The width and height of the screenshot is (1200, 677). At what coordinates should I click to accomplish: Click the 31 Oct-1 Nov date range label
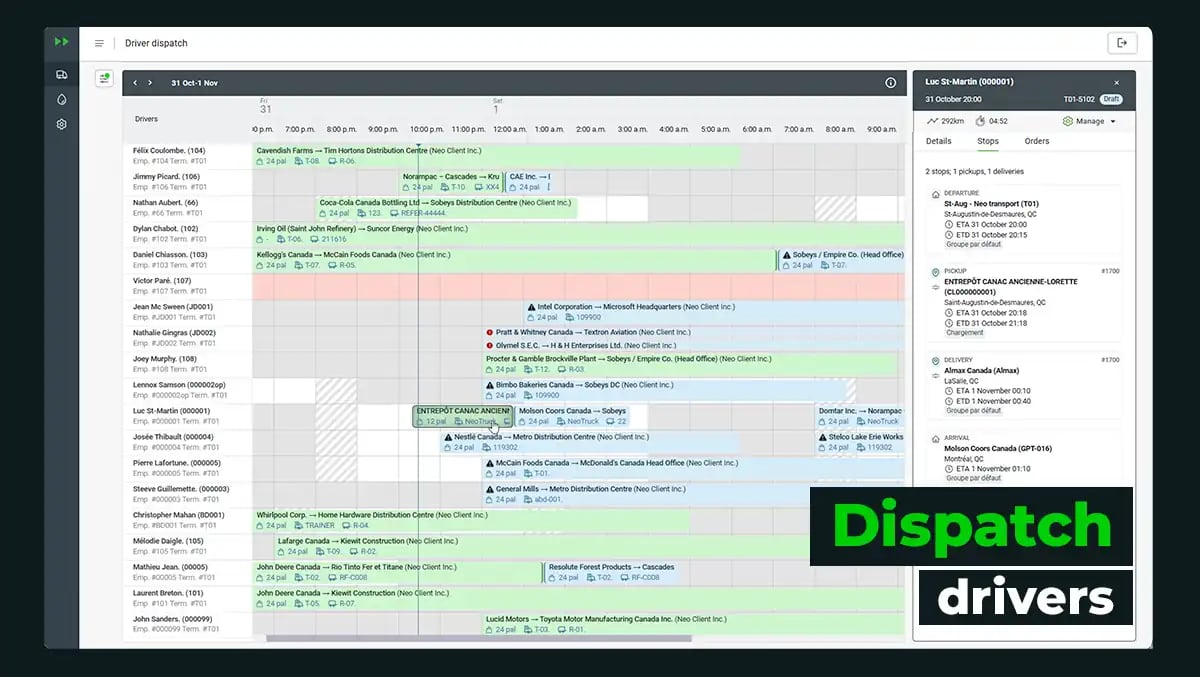(194, 83)
